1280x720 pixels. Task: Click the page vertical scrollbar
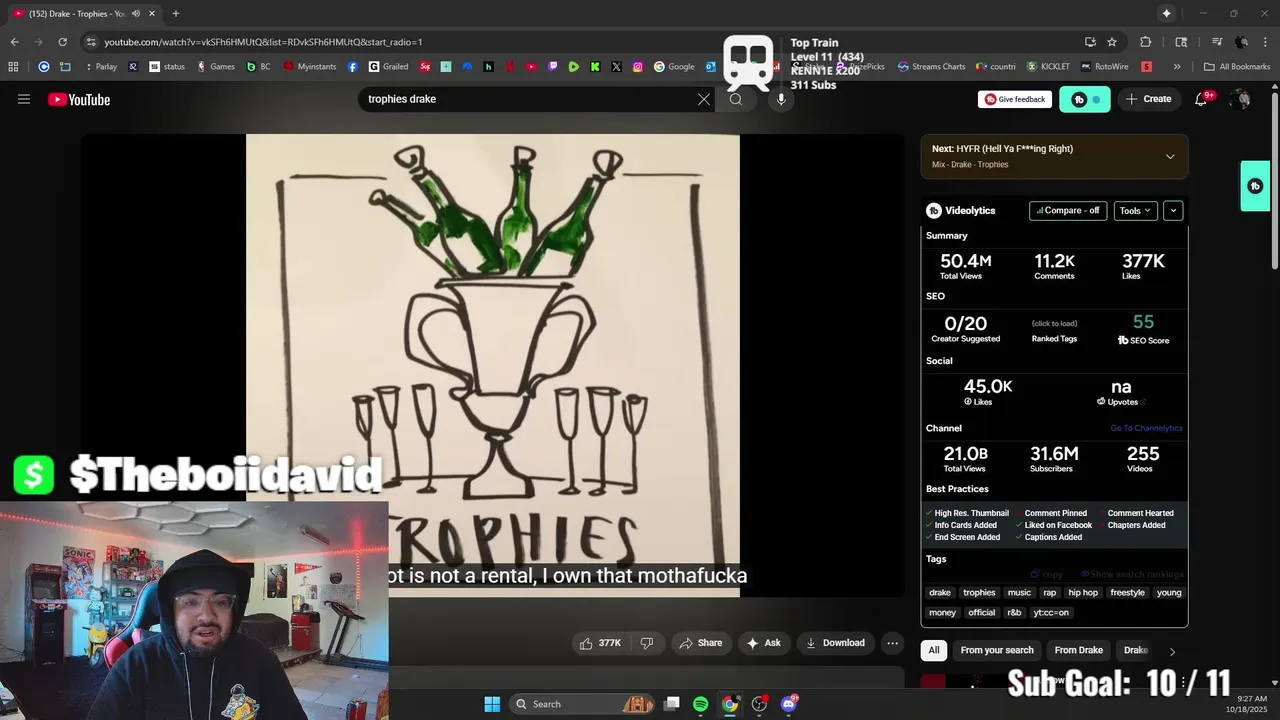point(1274,180)
